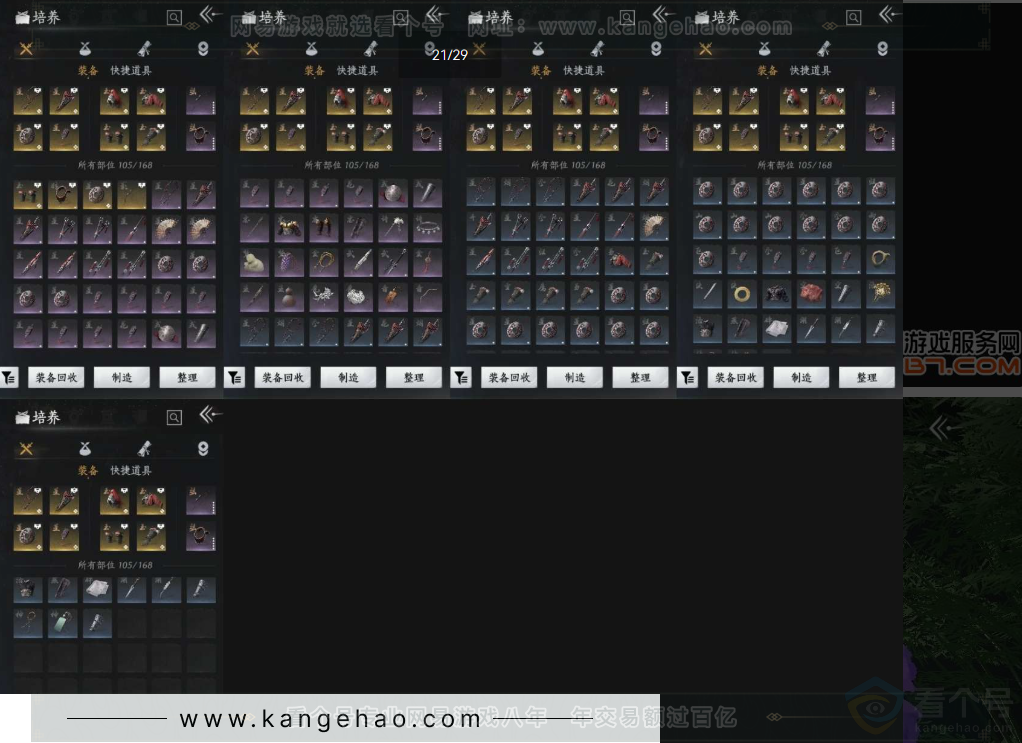Click the filter icon in the third panel

(x=461, y=377)
